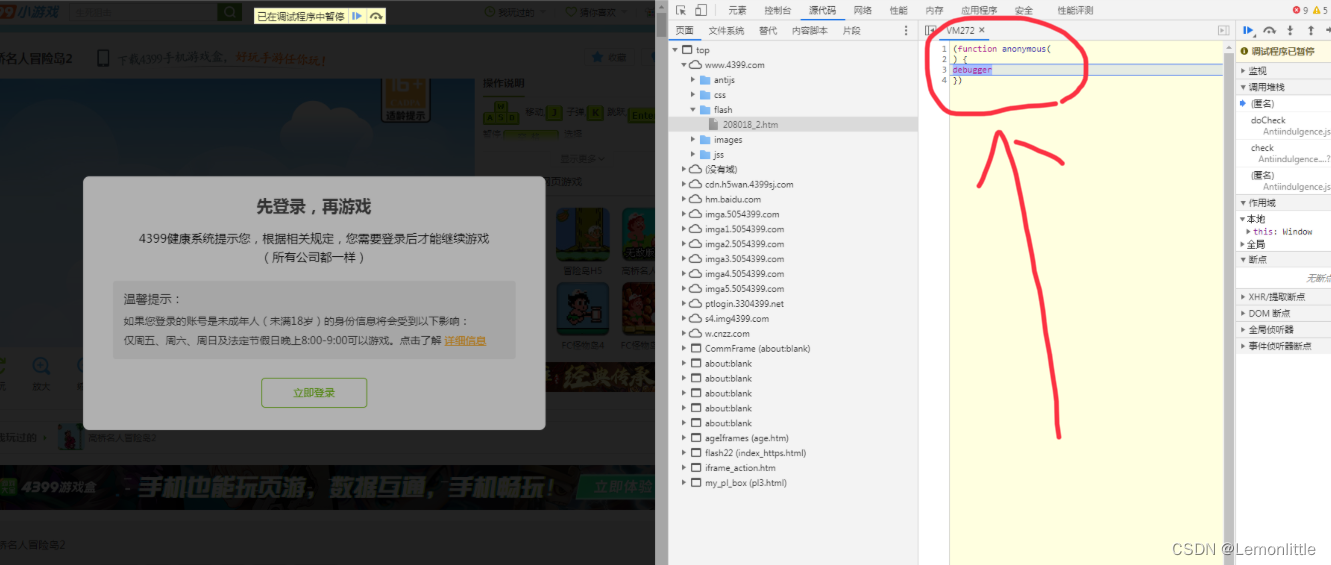The width and height of the screenshot is (1331, 565).
Task: Select the check call stack frame
Action: pyautogui.click(x=1284, y=153)
